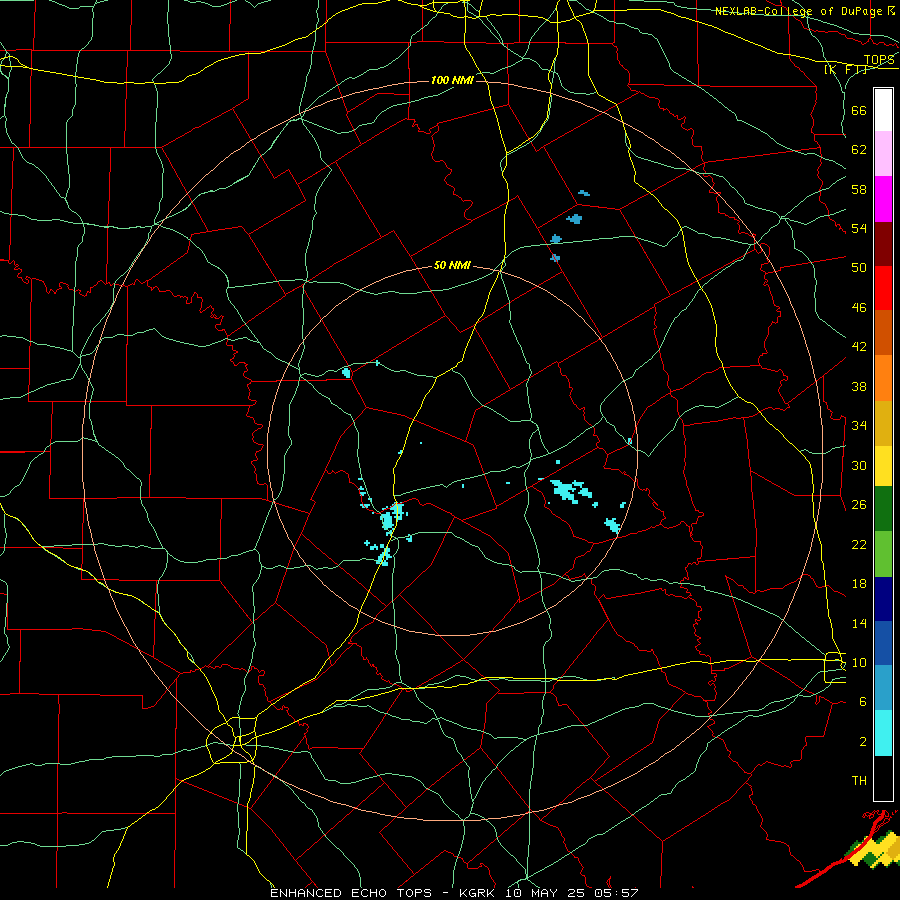Click the '05:57' timestamp in the caption
The width and height of the screenshot is (900, 900).
pyautogui.click(x=616, y=893)
